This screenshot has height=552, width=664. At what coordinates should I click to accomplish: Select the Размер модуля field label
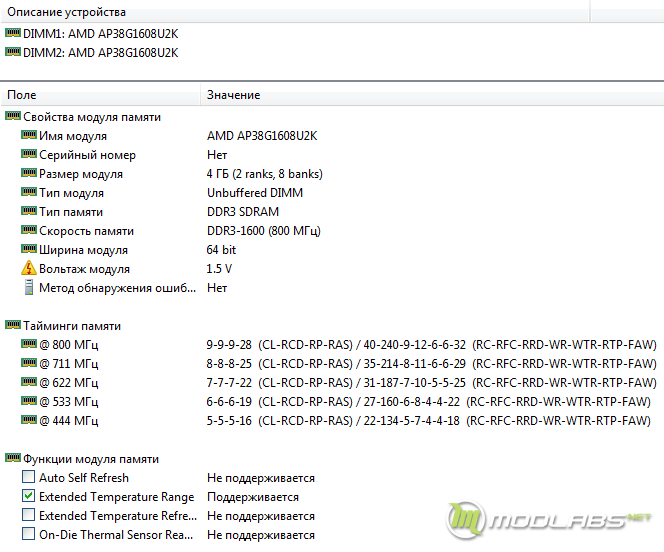pyautogui.click(x=81, y=174)
